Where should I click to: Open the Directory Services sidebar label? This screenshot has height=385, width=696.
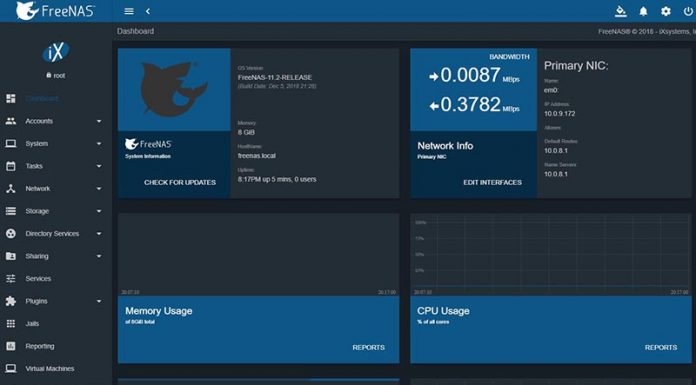pyautogui.click(x=52, y=234)
